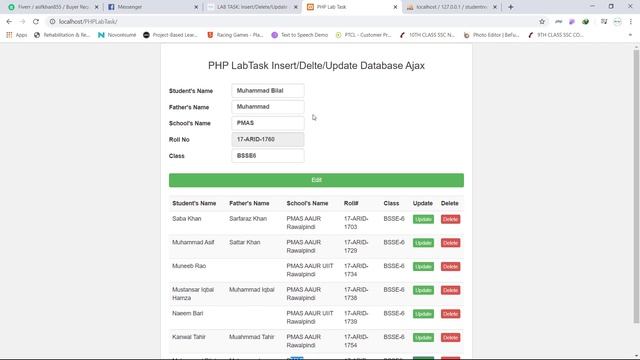640x360 pixels.
Task: Open 10TH CLASS SSC bookmark
Action: coord(427,35)
